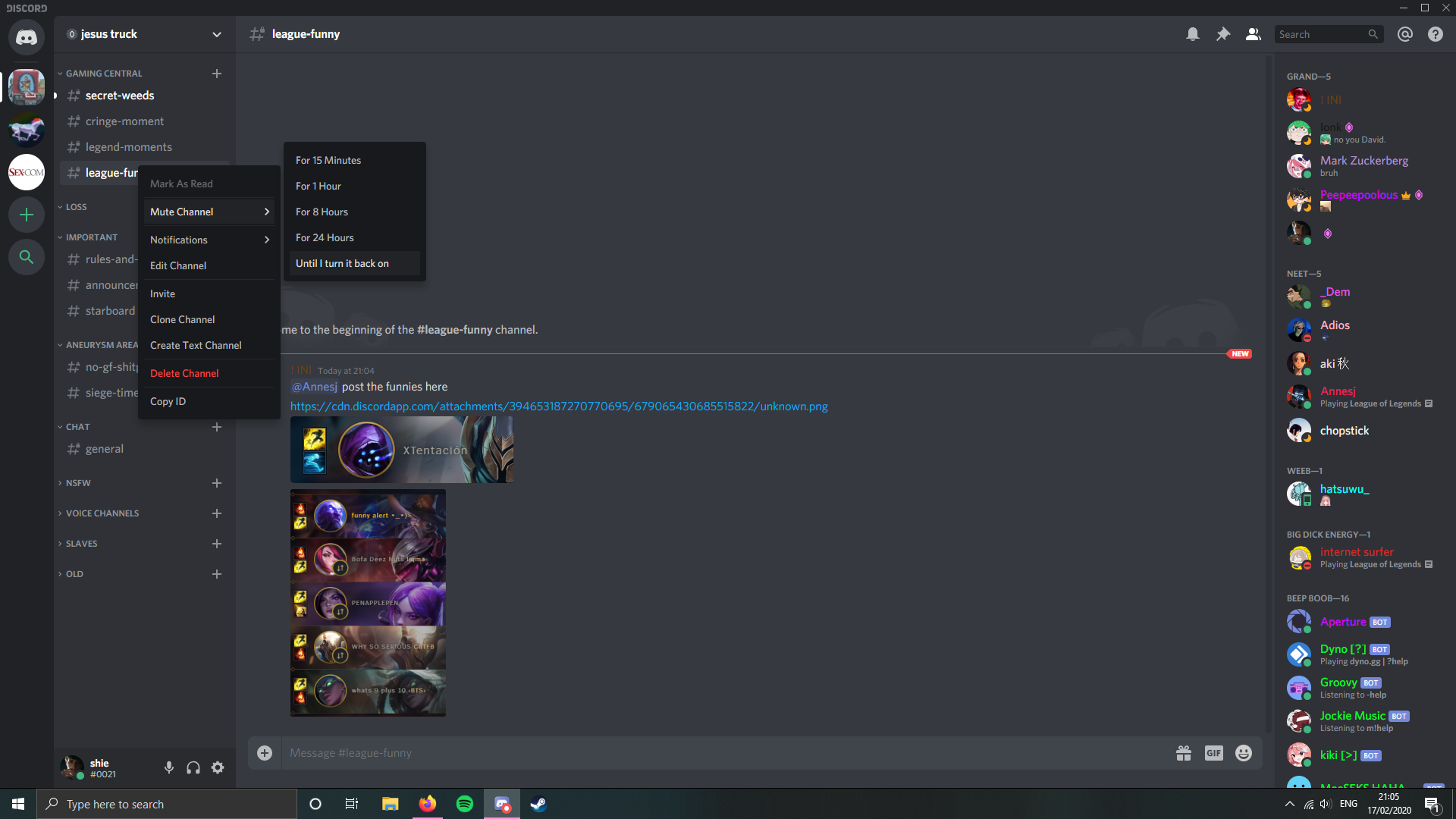Select Until I turn it back on
The width and height of the screenshot is (1456, 819).
pos(342,263)
